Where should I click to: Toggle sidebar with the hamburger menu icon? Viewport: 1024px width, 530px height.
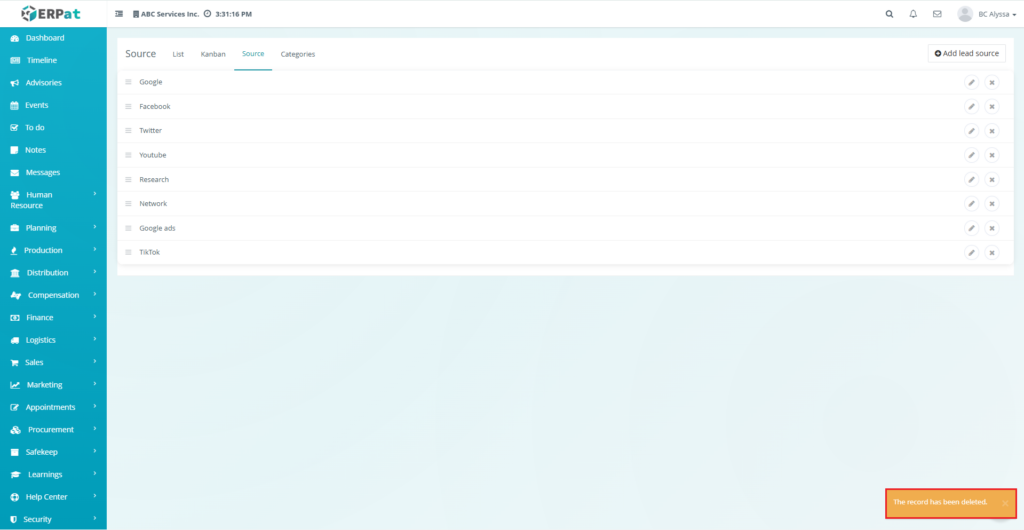(119, 14)
